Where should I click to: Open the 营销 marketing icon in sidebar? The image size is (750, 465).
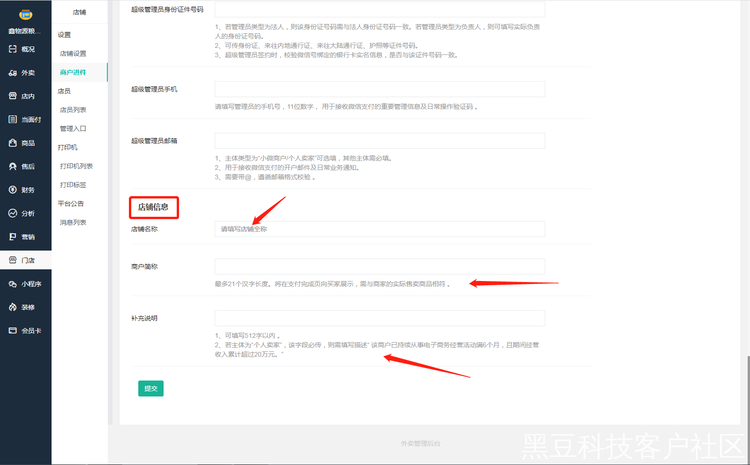[13, 236]
